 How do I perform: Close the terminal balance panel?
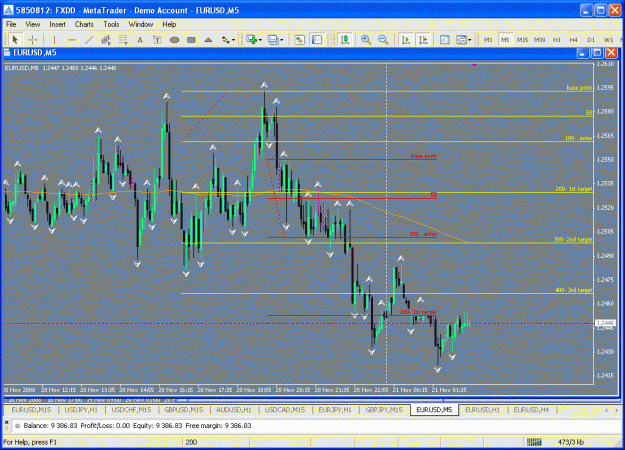pos(6,422)
